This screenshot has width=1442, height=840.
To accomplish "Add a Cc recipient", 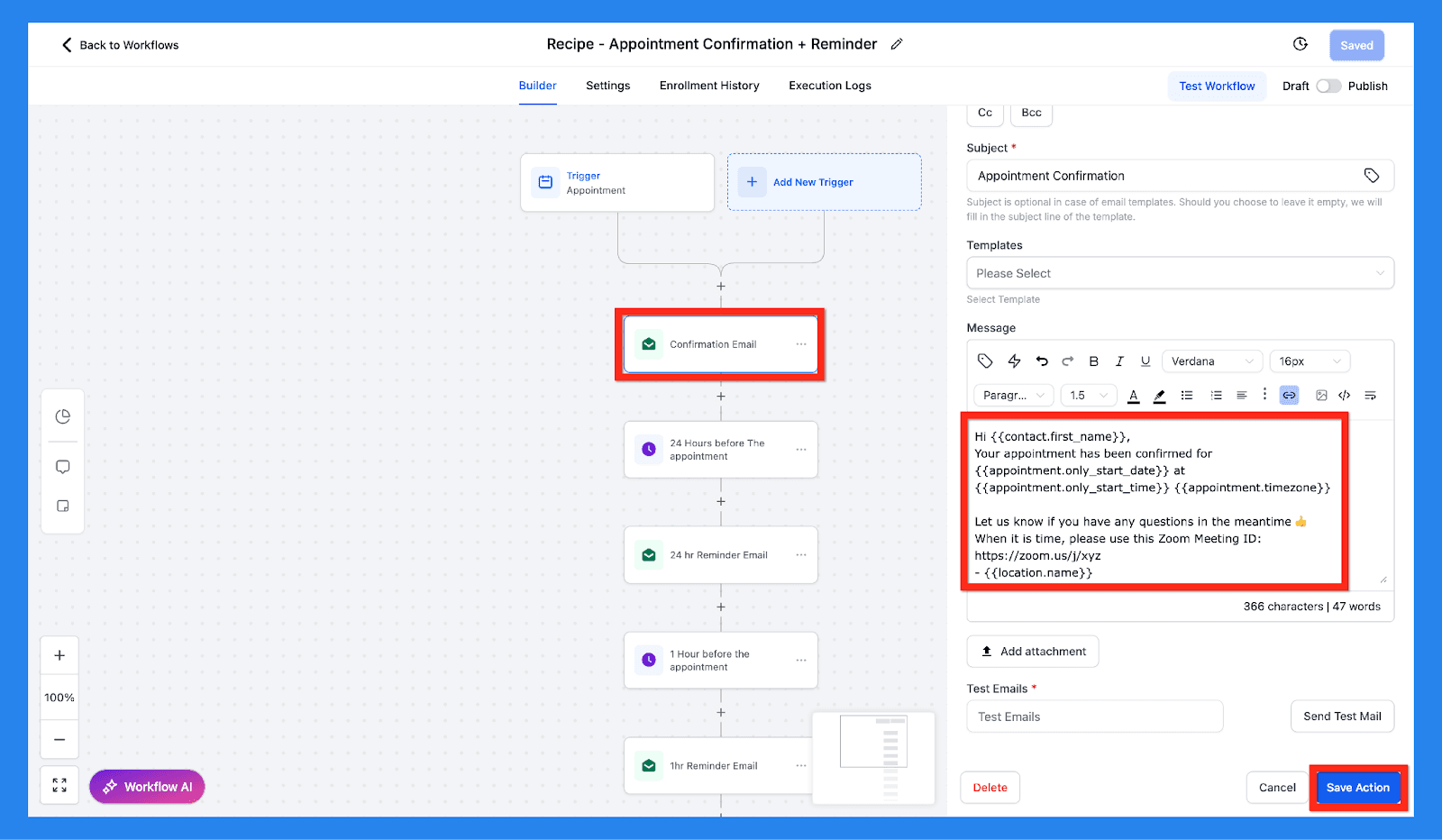I will click(985, 114).
